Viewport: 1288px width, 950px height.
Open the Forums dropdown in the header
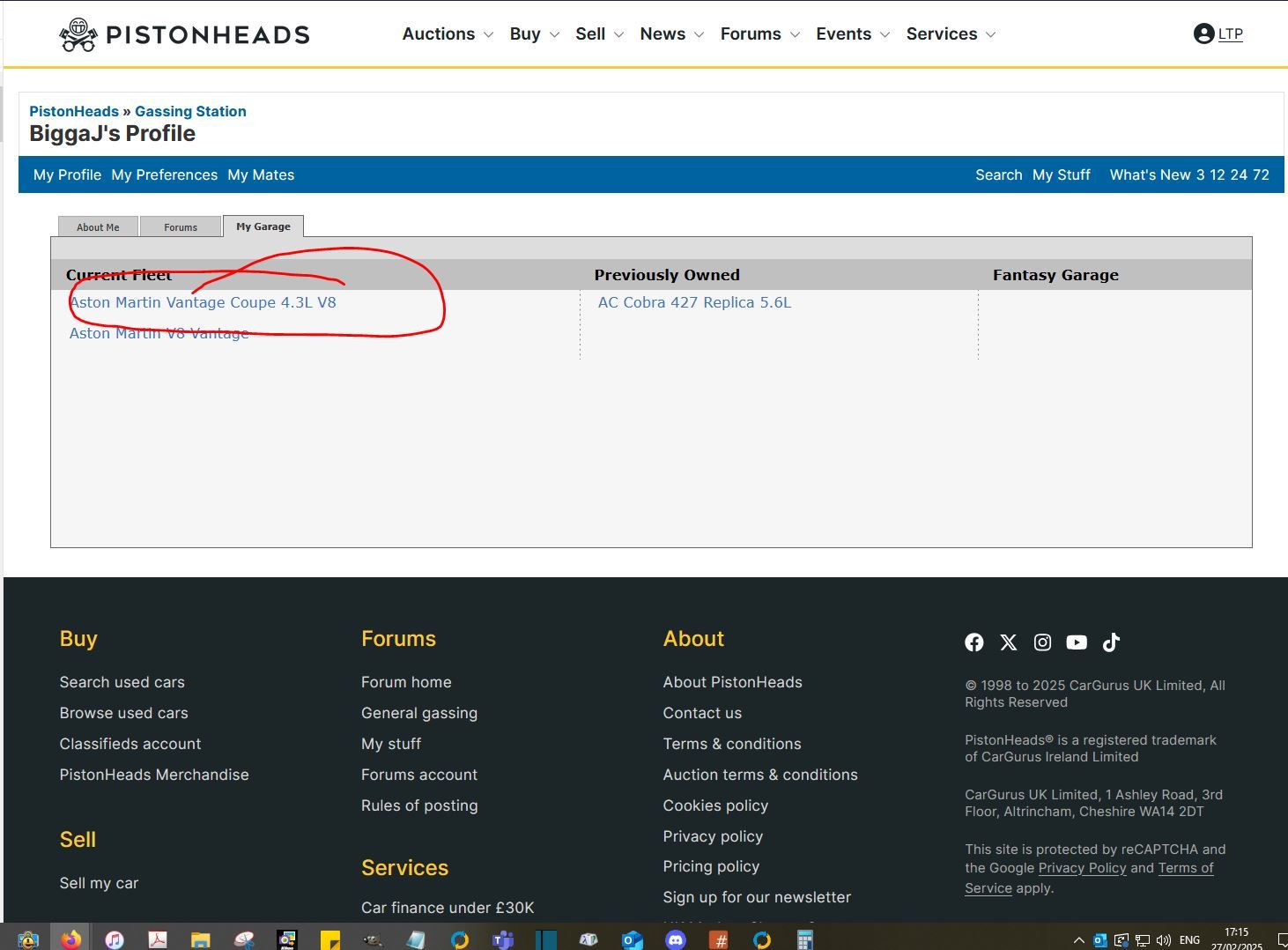[x=759, y=34]
